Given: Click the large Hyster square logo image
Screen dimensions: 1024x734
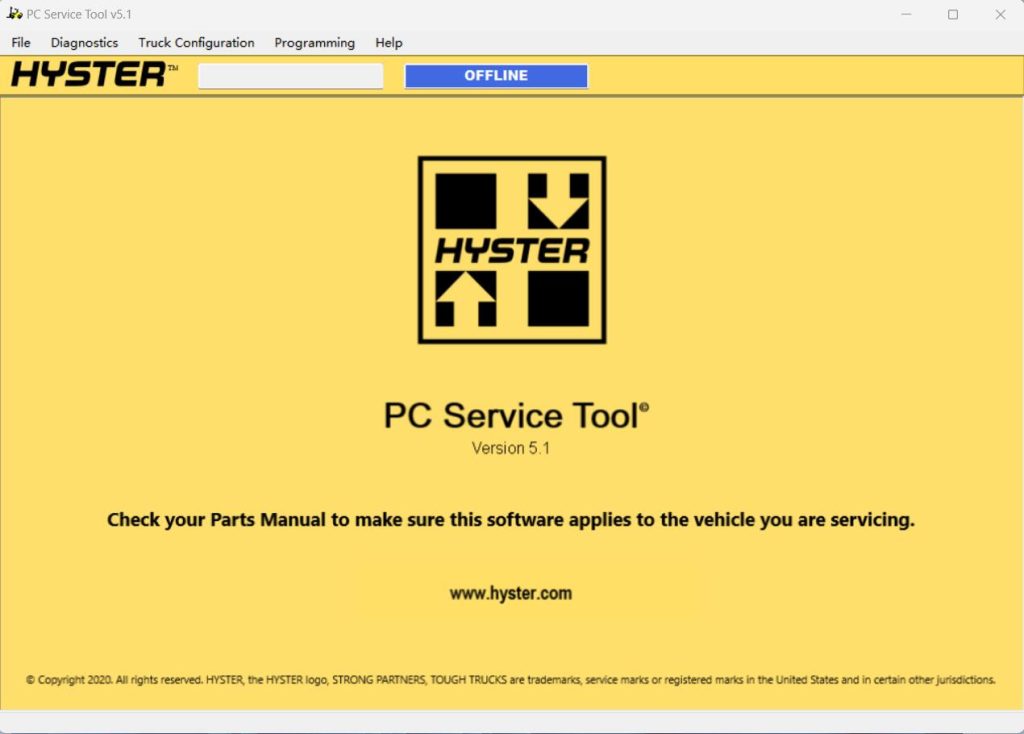Looking at the screenshot, I should 511,250.
